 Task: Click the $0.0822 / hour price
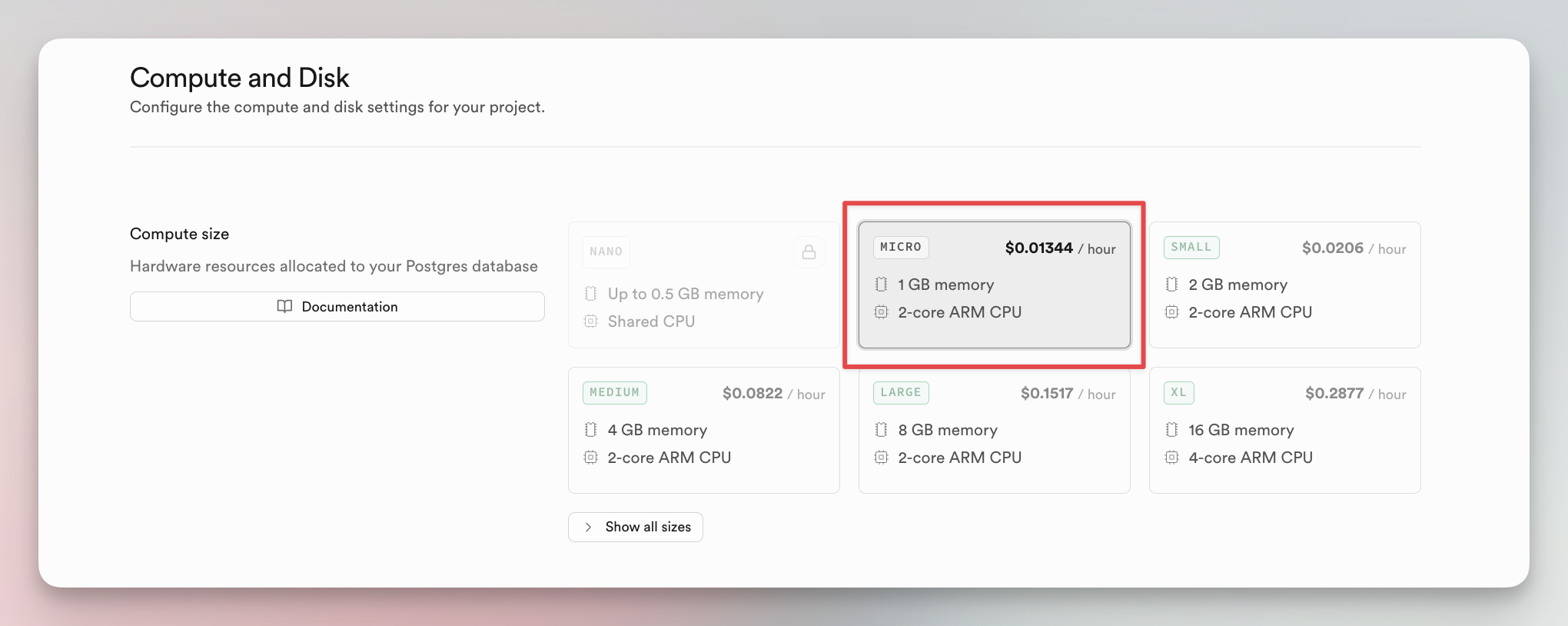tap(773, 394)
